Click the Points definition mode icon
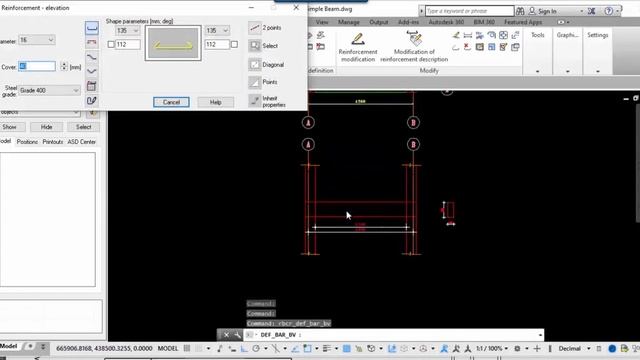The image size is (640, 360). coord(255,82)
